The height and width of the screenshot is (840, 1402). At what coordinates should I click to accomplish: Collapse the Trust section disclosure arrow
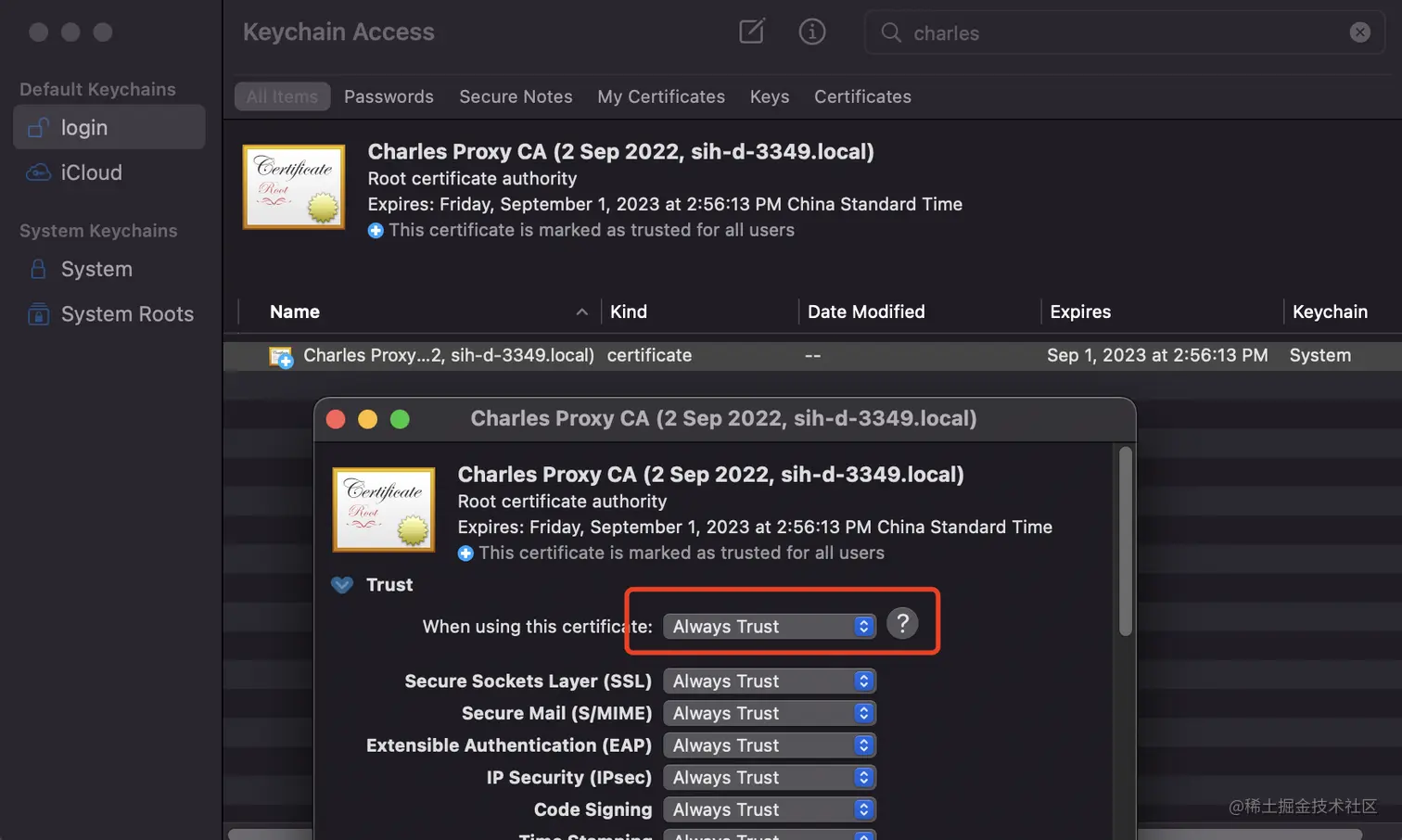click(x=342, y=585)
